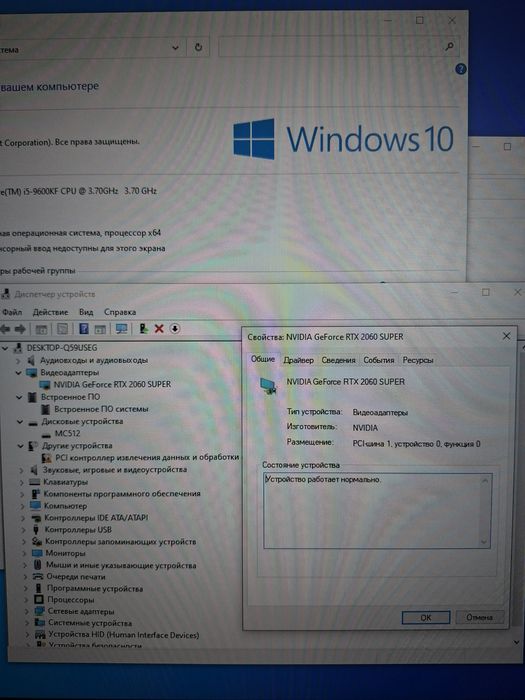Toggle the console tree toolbar icon

pos(41,329)
